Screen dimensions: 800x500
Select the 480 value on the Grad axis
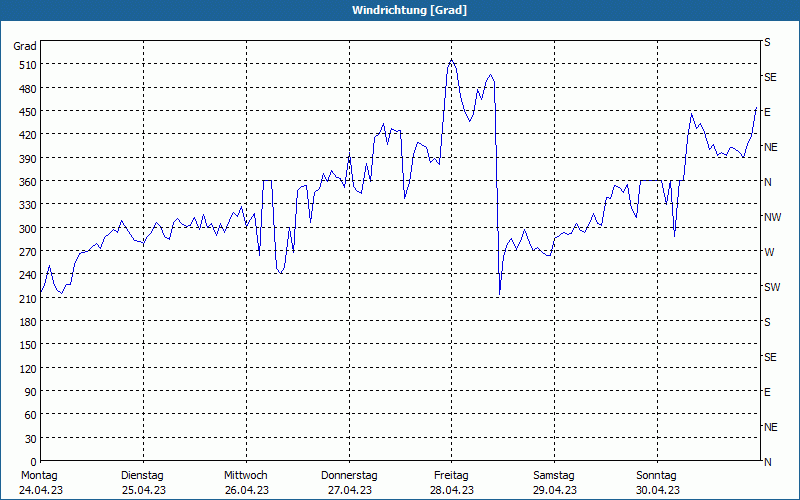29,89
